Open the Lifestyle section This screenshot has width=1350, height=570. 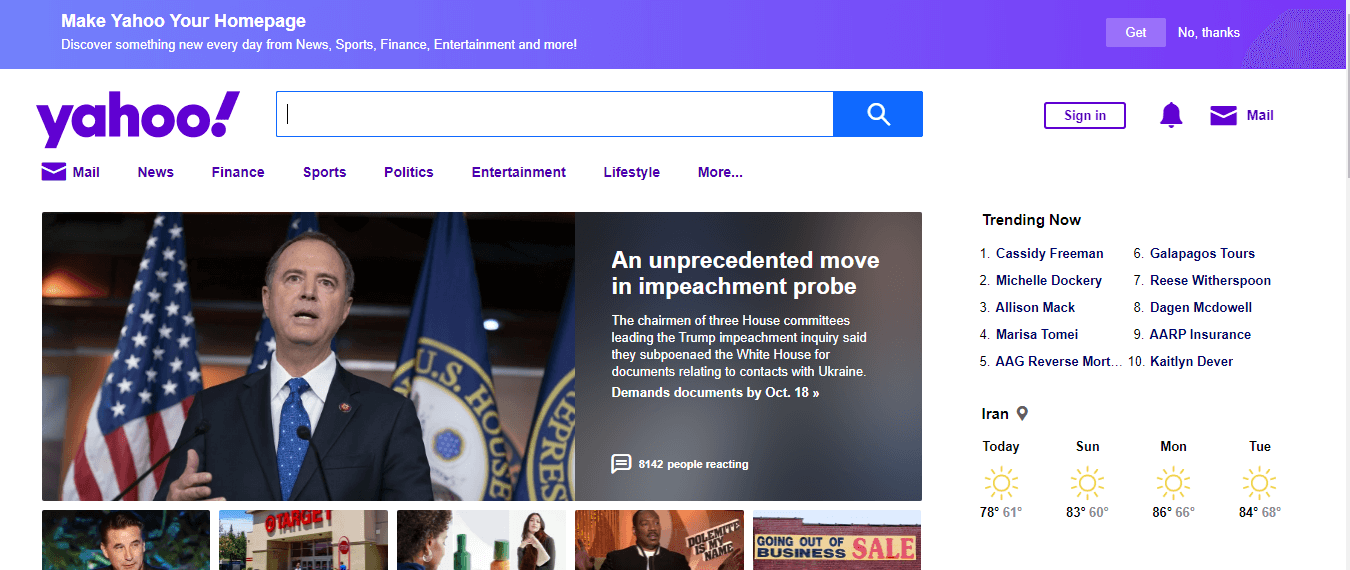pos(632,172)
